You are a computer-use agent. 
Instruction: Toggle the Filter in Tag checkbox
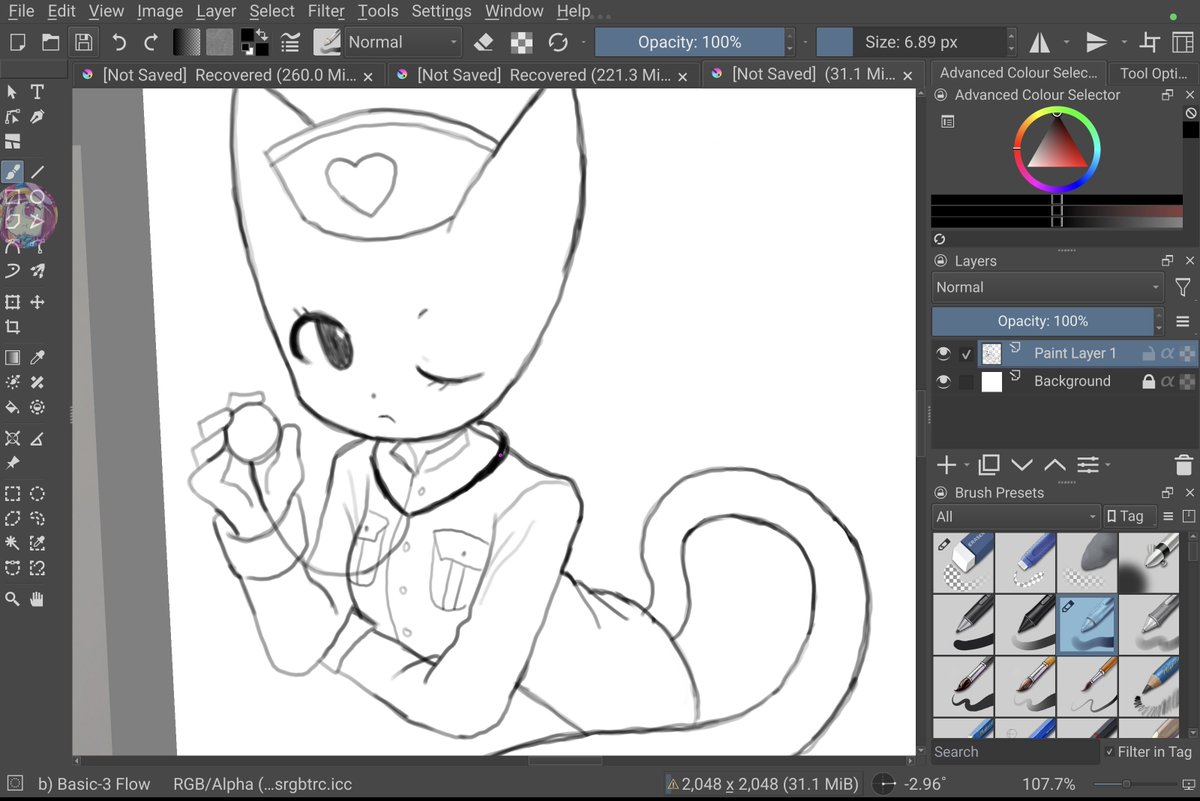point(1111,752)
